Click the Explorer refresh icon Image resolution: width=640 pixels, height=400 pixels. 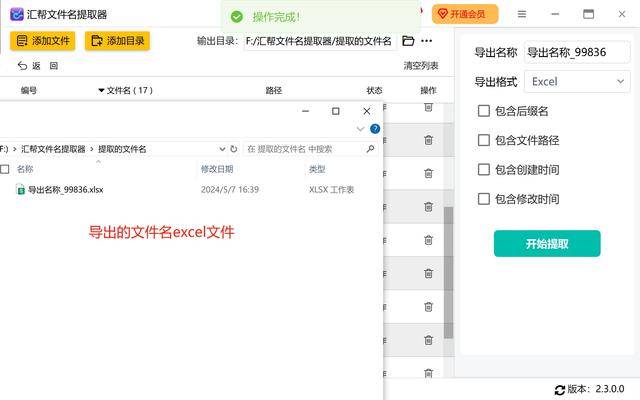point(234,149)
